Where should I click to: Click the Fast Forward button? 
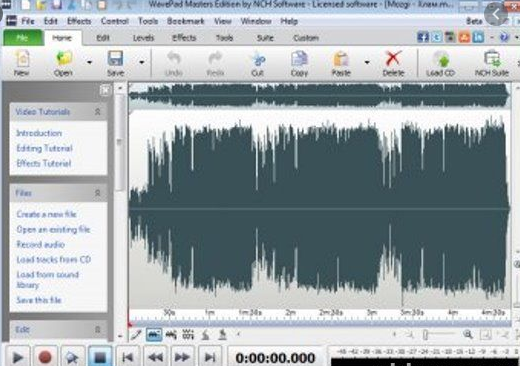point(182,357)
